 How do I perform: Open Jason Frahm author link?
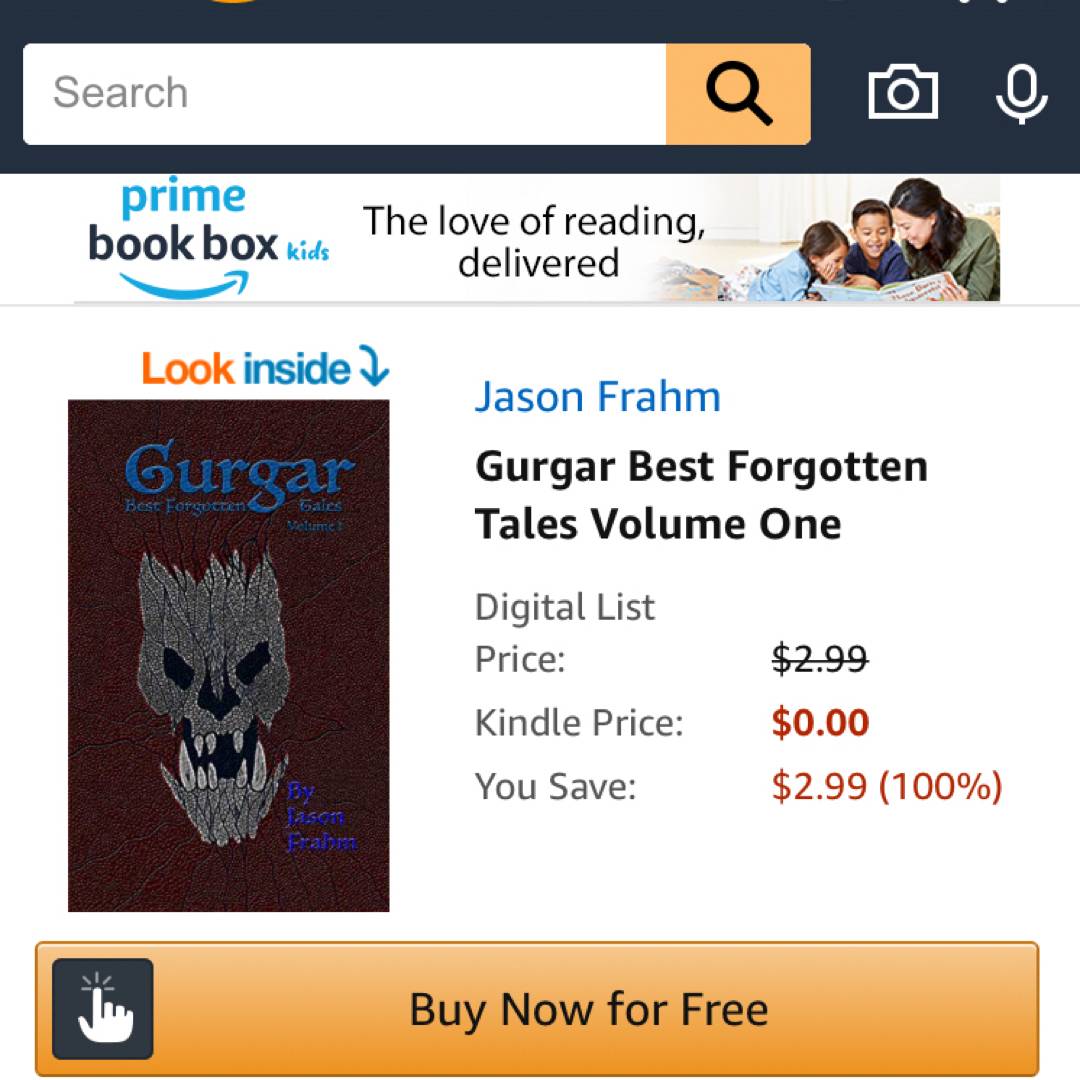tap(597, 397)
